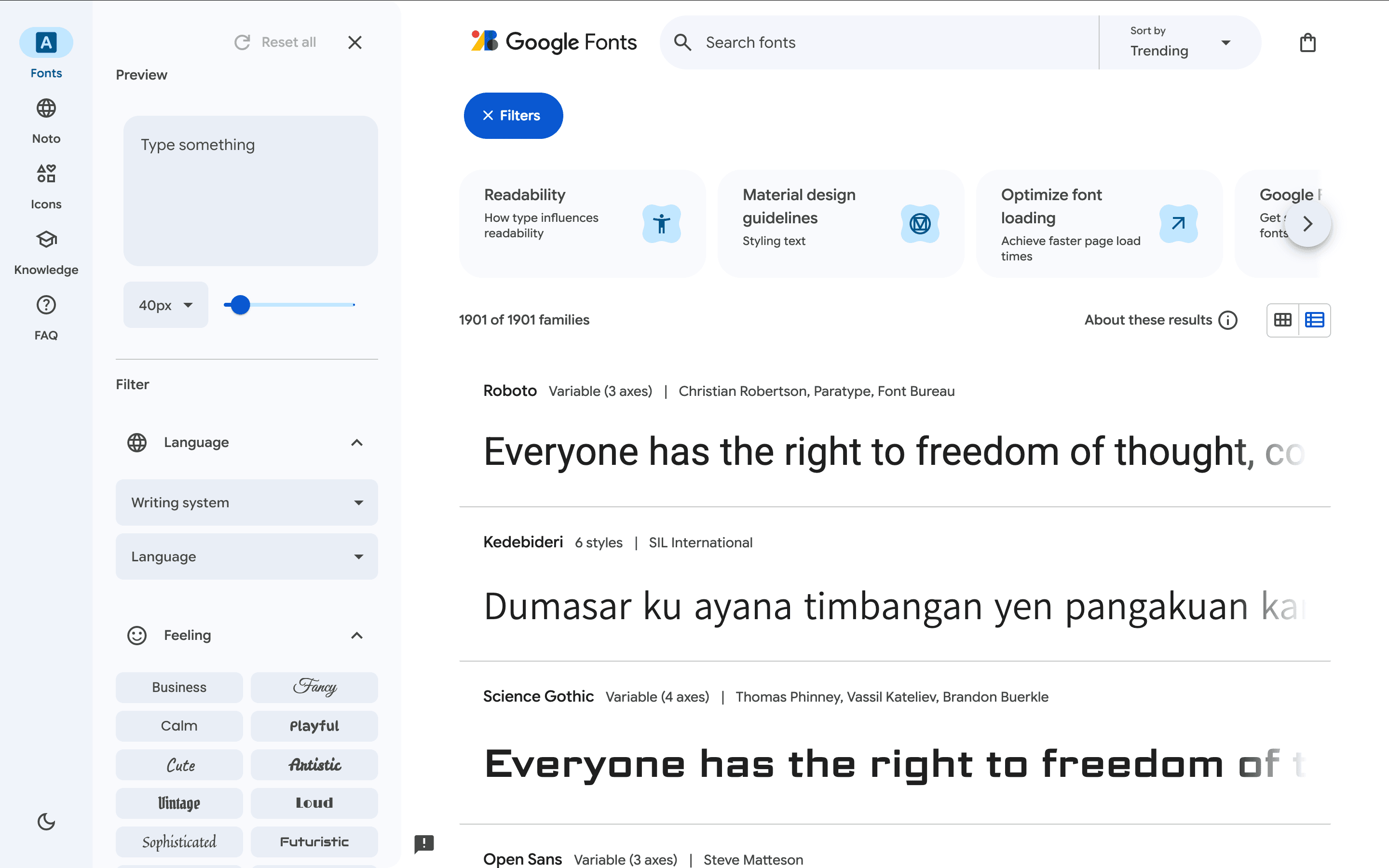
Task: Click the Steve Matteson designer text
Action: click(753, 859)
